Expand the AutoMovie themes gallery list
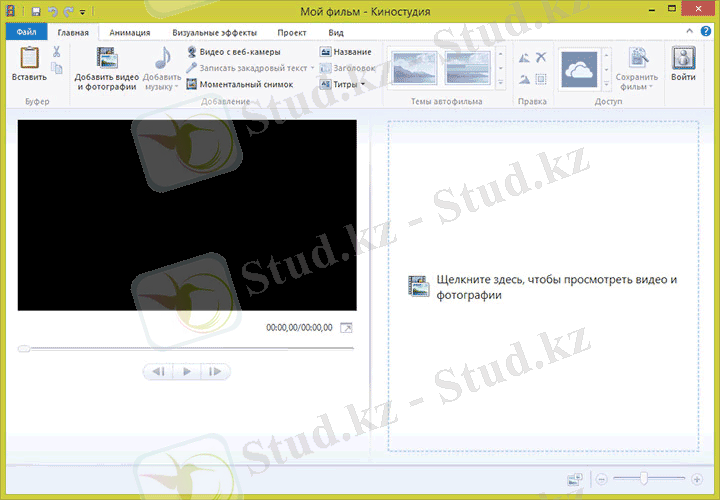Screen dimensions: 720x500 click(x=501, y=83)
